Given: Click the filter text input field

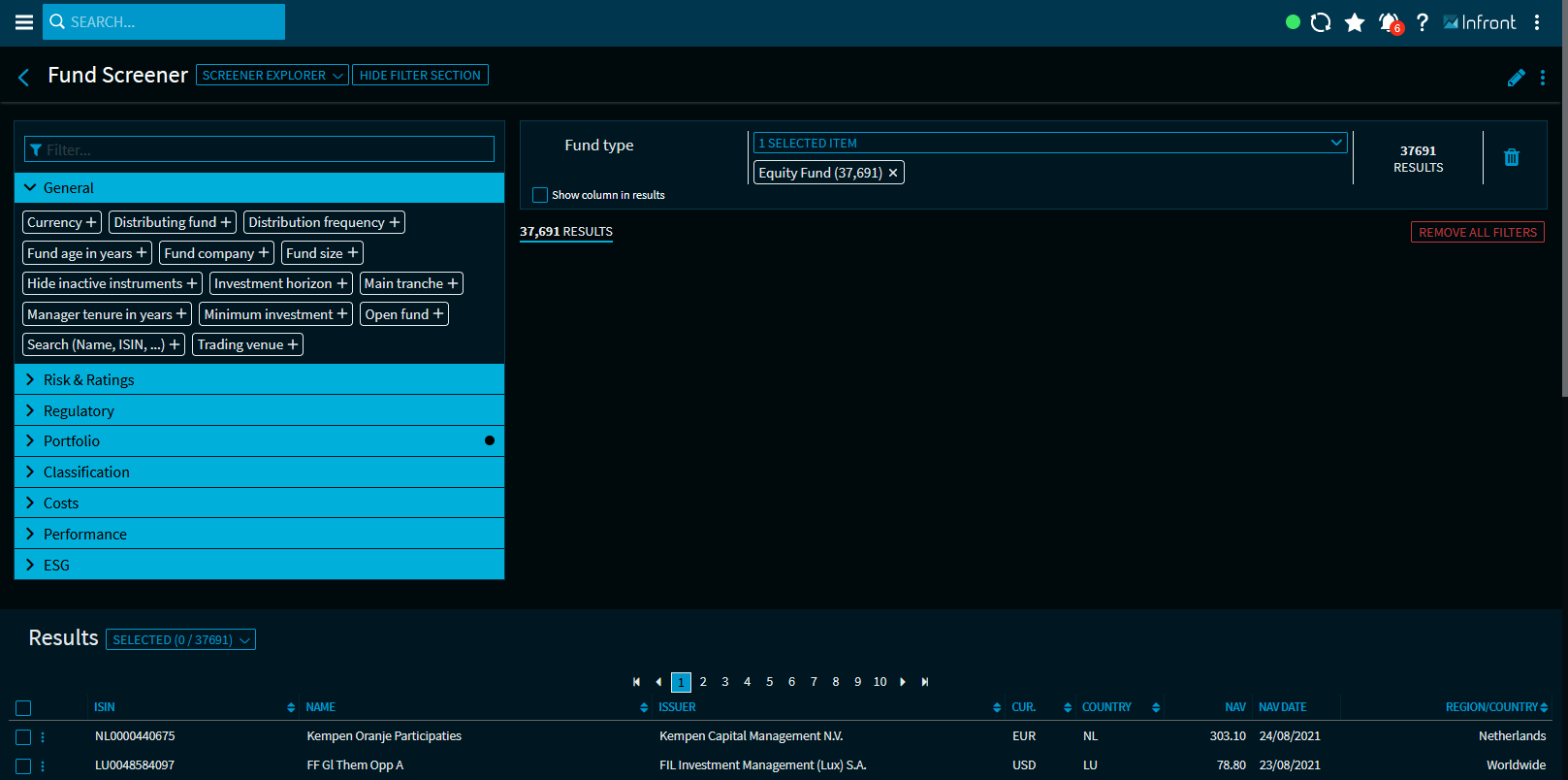Looking at the screenshot, I should (259, 149).
